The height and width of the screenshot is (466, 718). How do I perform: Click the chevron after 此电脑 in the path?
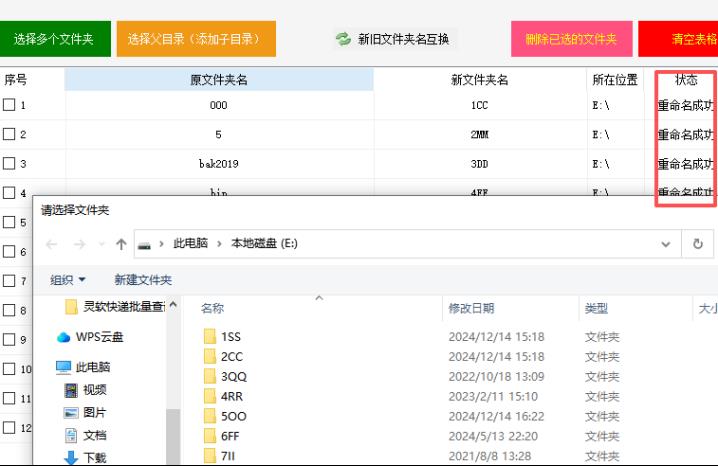(221, 244)
